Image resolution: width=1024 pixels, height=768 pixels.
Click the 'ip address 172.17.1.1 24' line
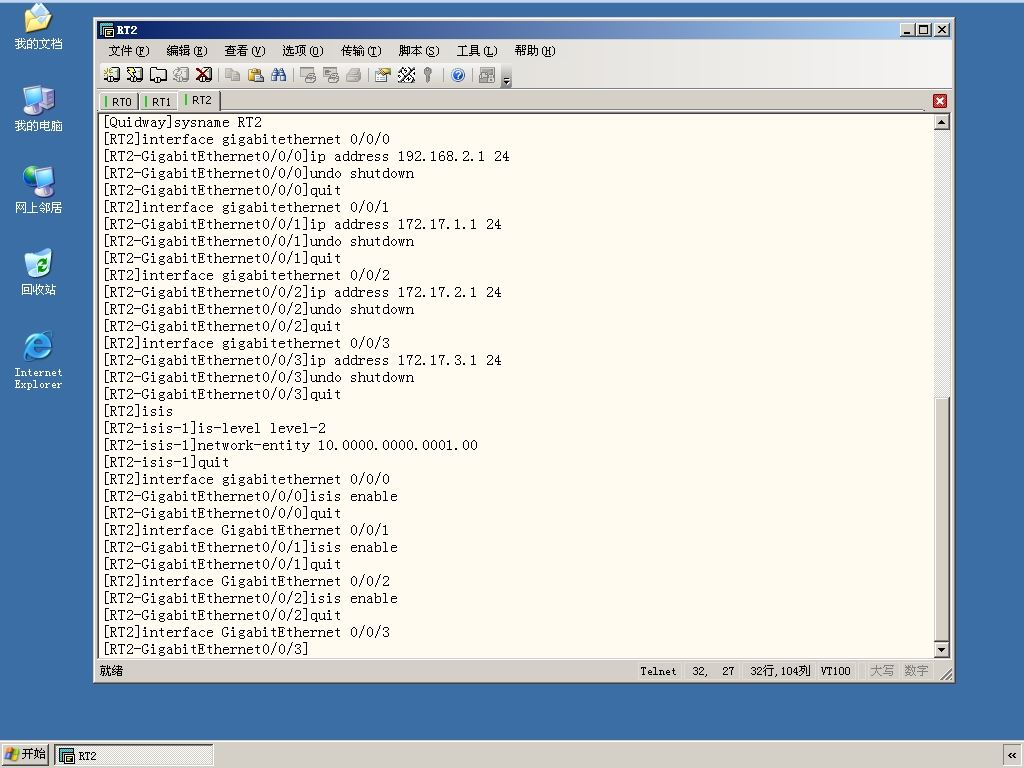[x=302, y=224]
